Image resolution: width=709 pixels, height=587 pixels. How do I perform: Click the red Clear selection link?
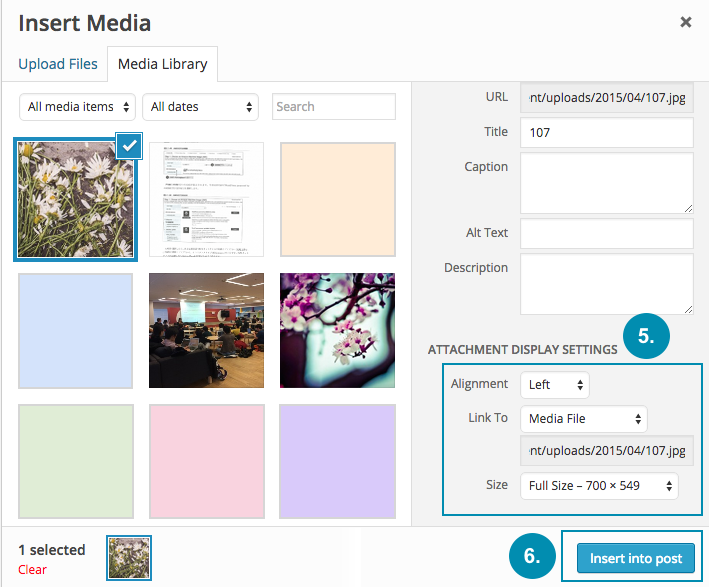(x=32, y=569)
